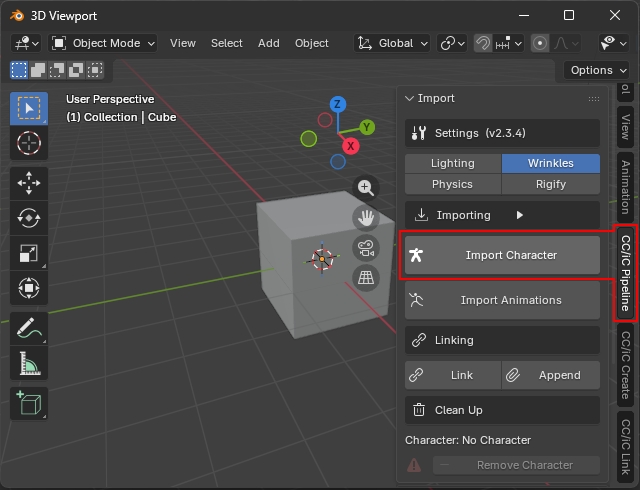Click the X axis on navigation gizmo

click(x=350, y=146)
